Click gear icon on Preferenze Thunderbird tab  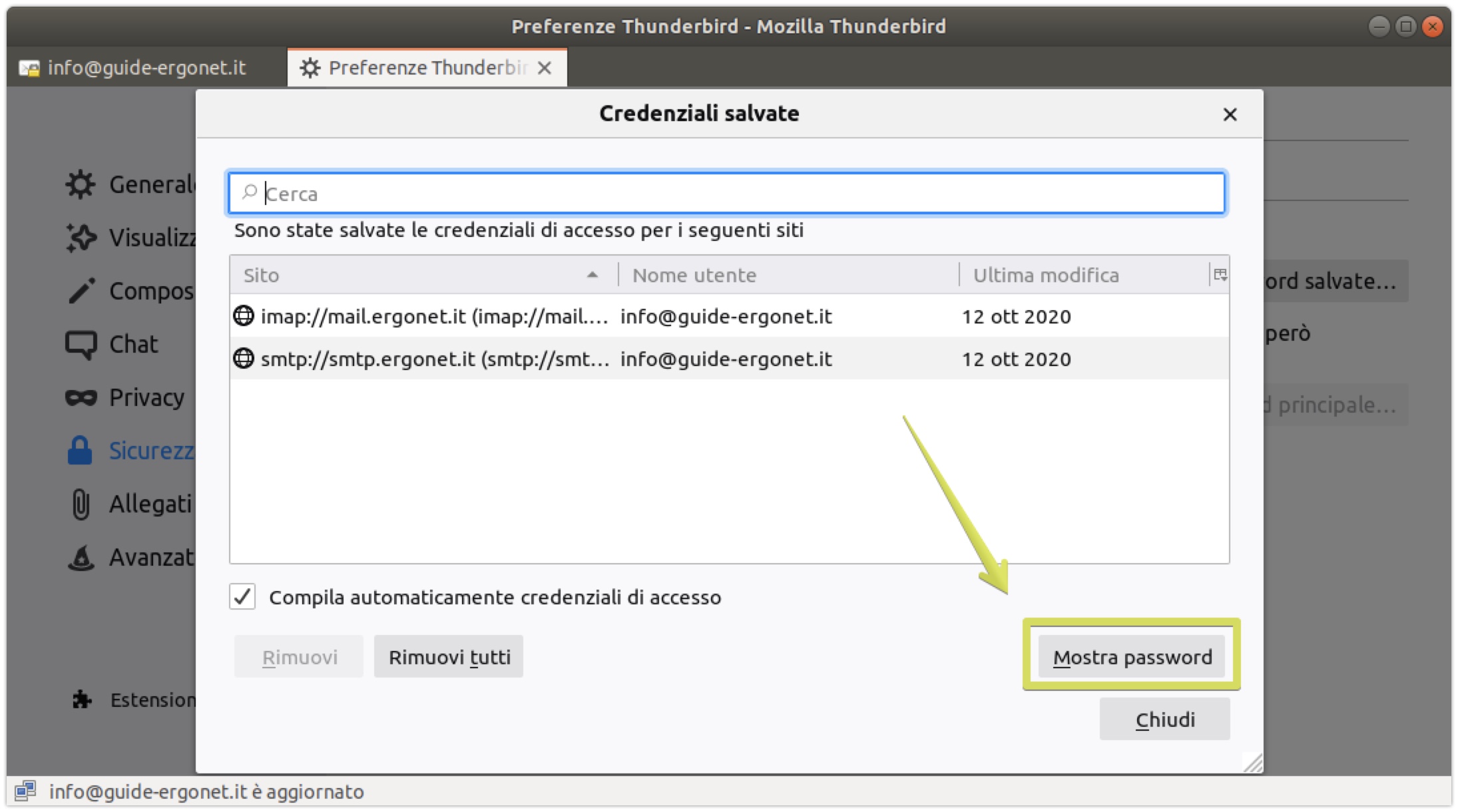click(x=310, y=68)
